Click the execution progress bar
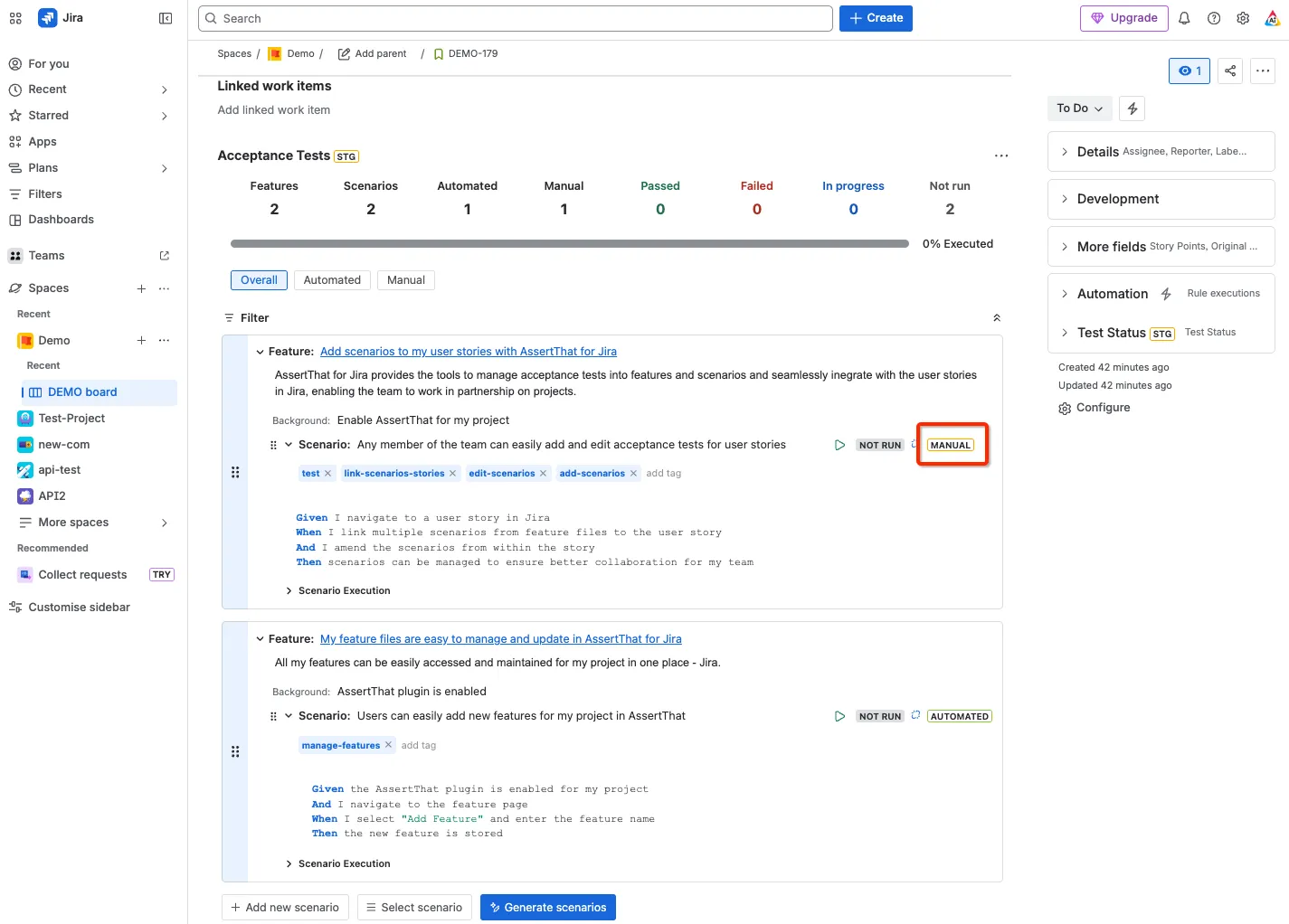 (570, 243)
